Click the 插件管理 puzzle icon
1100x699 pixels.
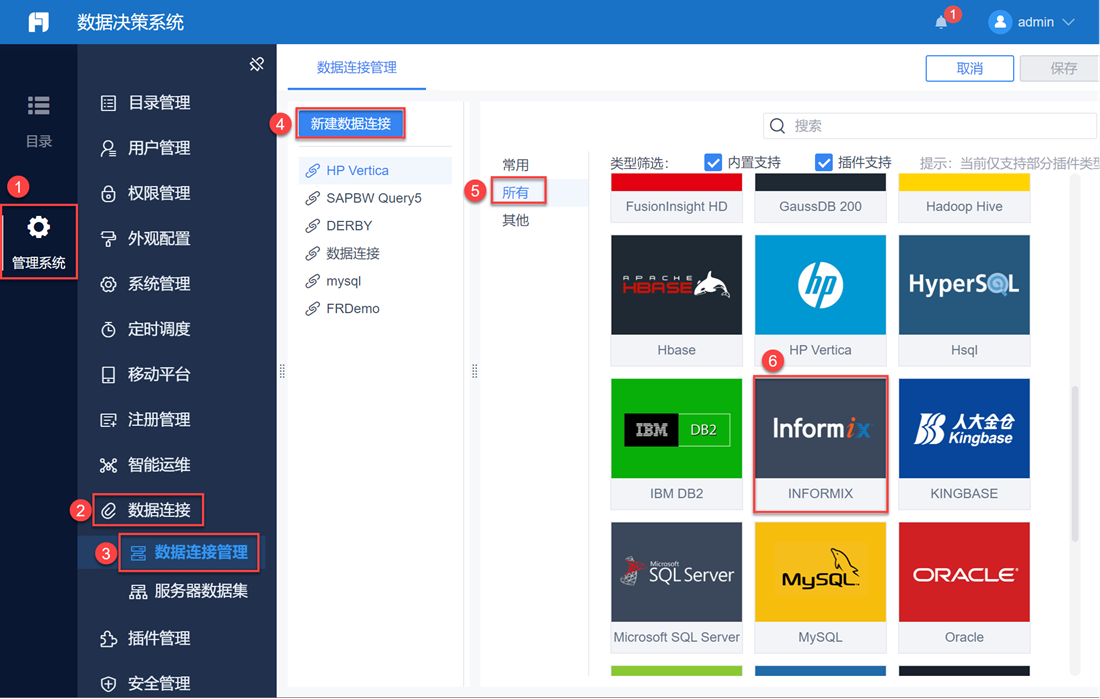(x=108, y=639)
